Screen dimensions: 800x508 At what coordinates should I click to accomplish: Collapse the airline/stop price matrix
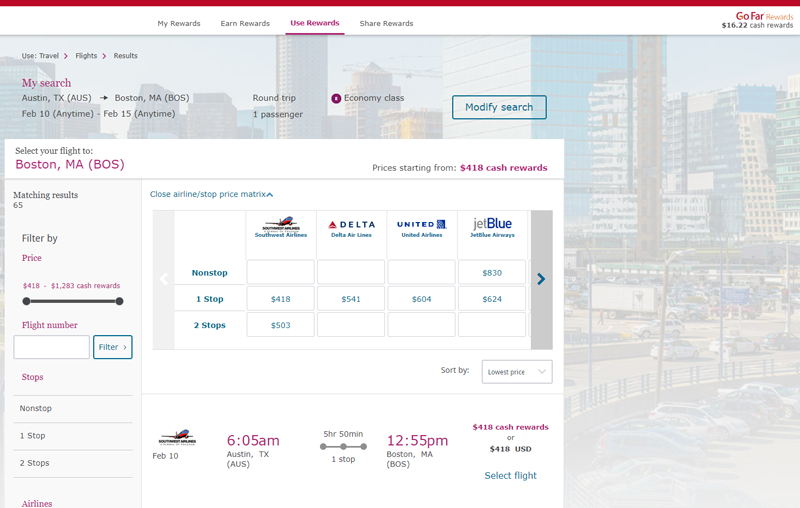(211, 194)
